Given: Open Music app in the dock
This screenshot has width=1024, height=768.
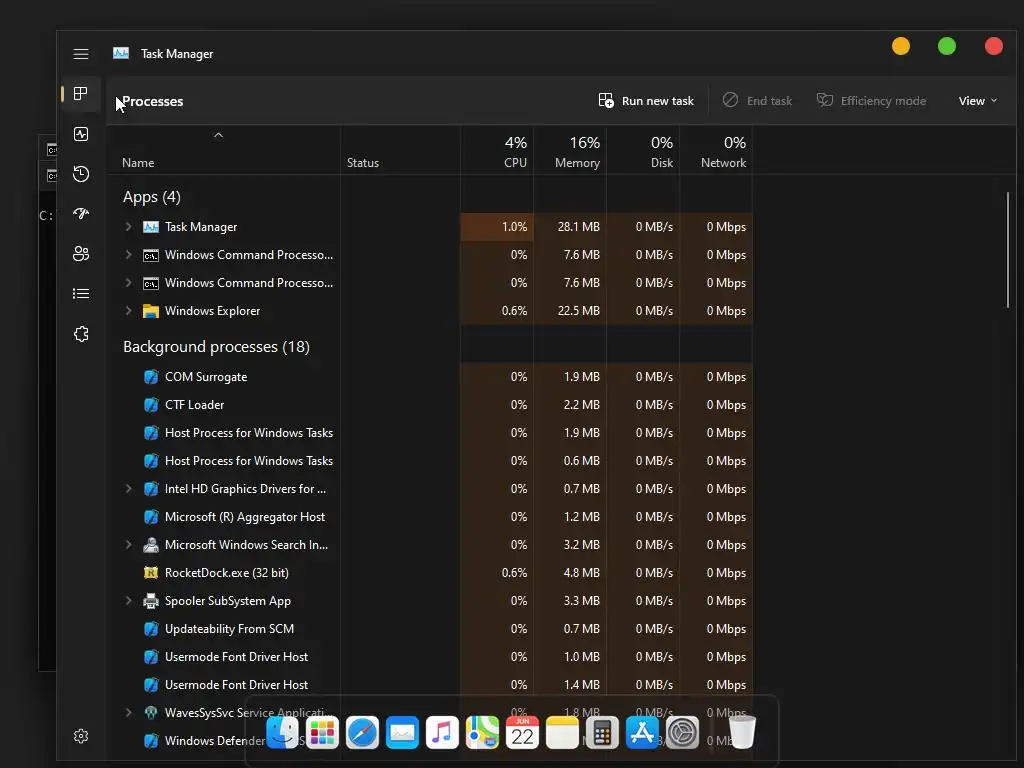Looking at the screenshot, I should [x=442, y=732].
